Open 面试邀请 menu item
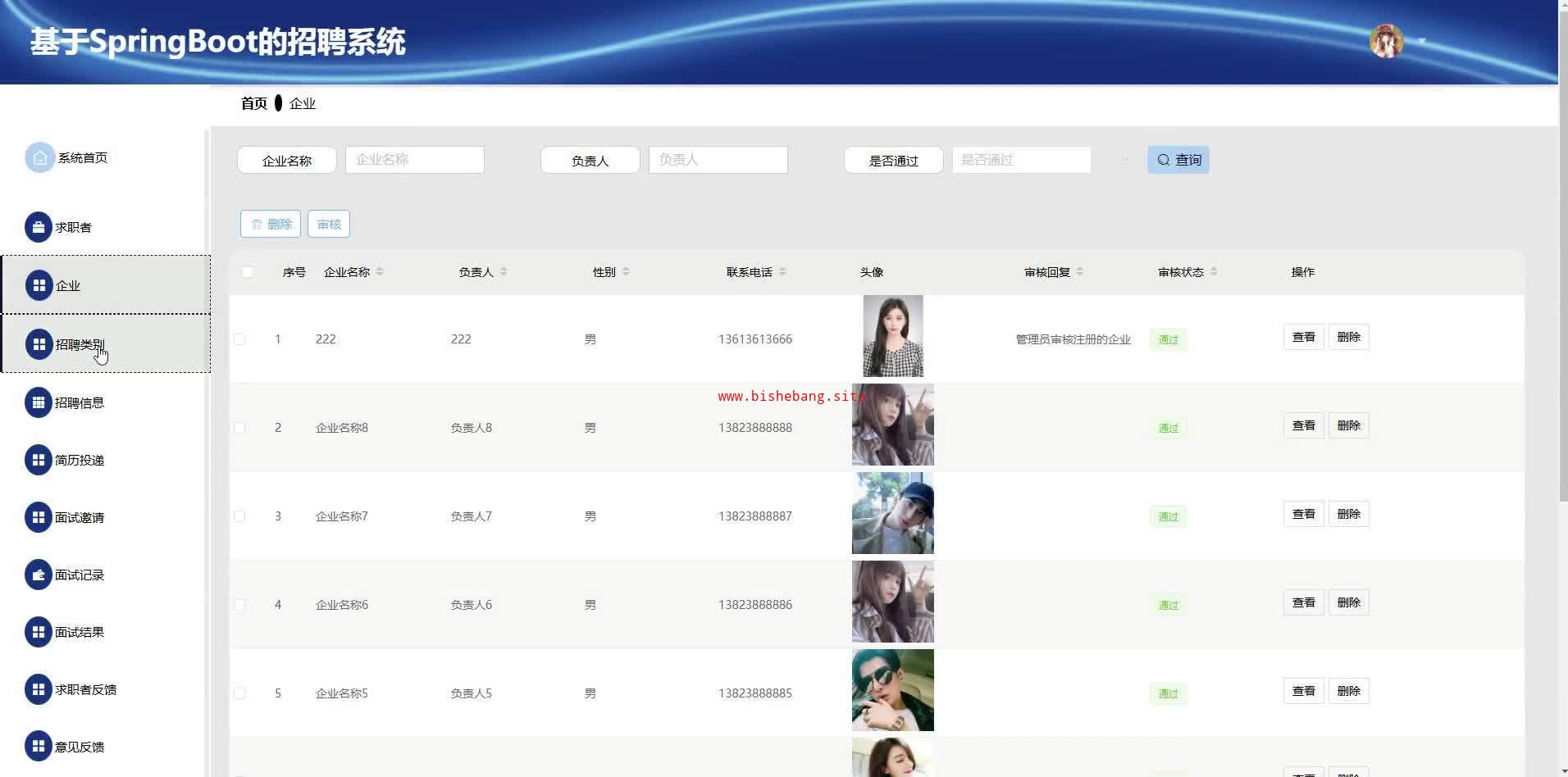Screen dimensions: 1568x777 (x=106, y=517)
